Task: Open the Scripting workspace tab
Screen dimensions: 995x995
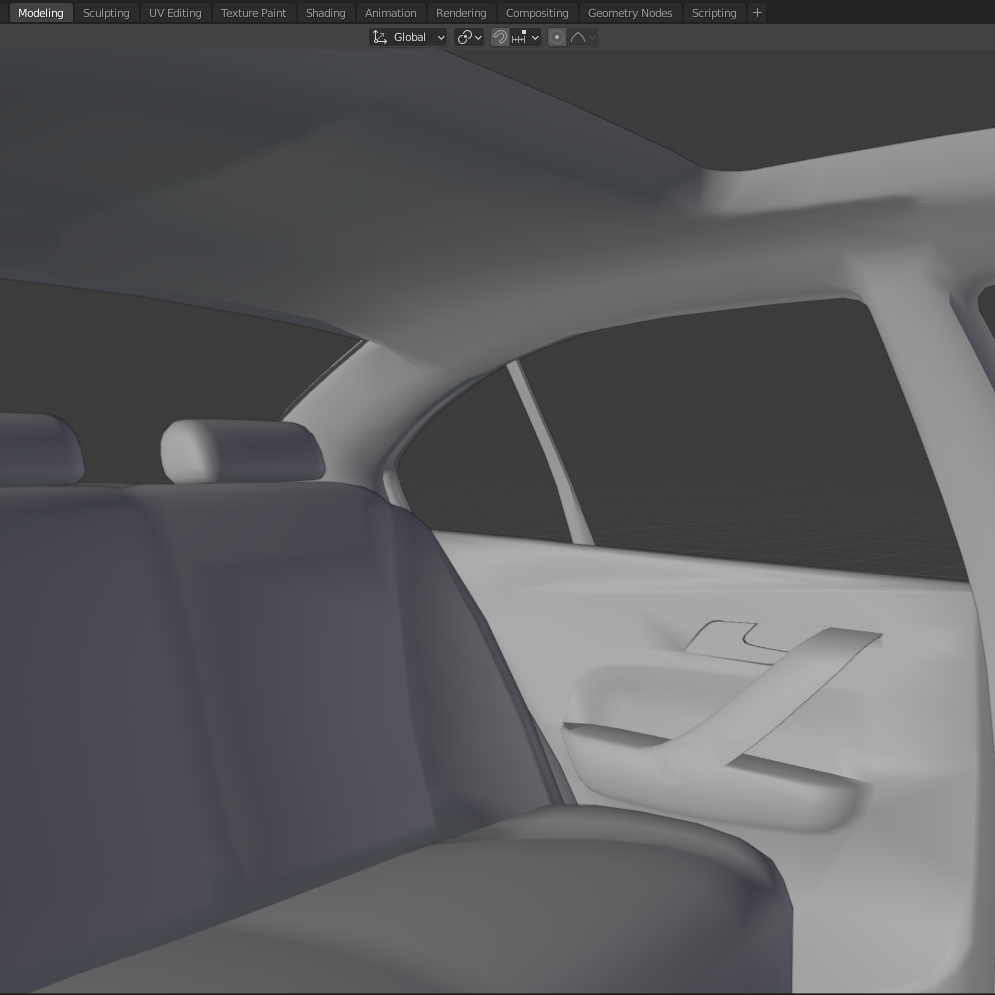Action: tap(714, 13)
